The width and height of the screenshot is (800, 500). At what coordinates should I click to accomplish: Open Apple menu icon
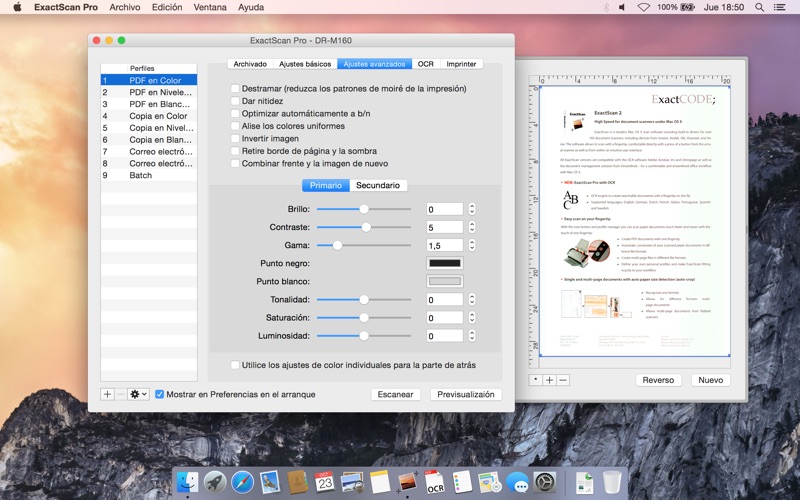[x=17, y=7]
